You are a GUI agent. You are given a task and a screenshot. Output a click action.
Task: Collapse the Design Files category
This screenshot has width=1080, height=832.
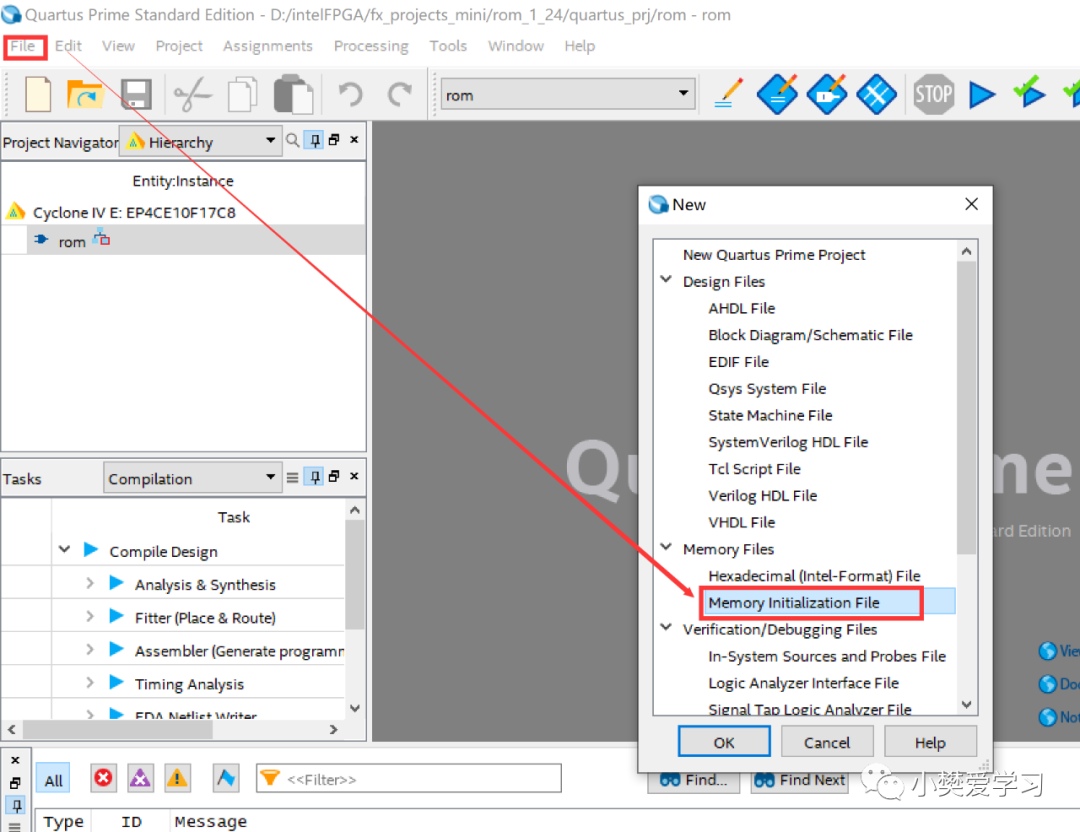click(x=666, y=280)
